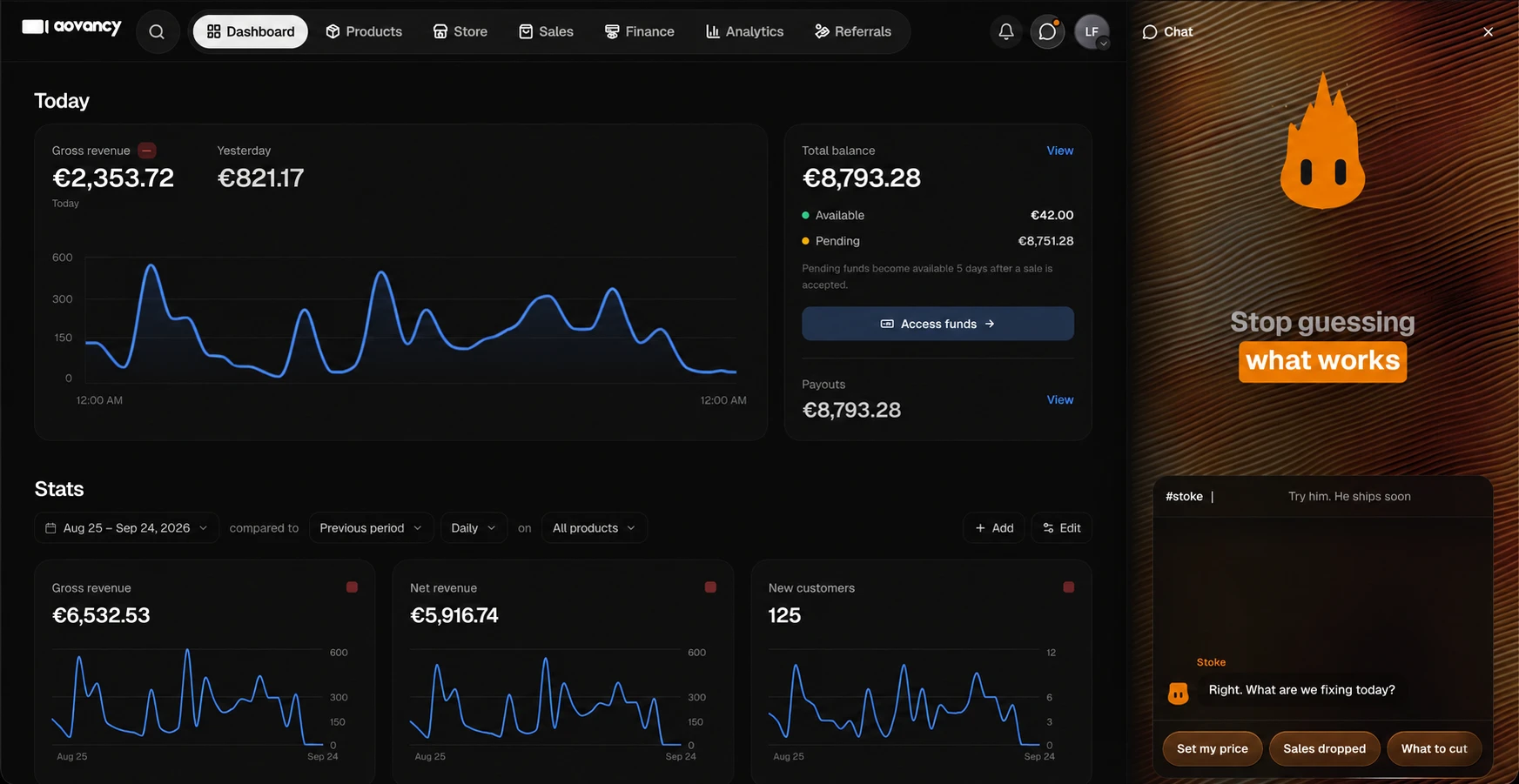Image resolution: width=1519 pixels, height=784 pixels.
Task: Click the Gross revenue stats mini chart
Action: [x=187, y=698]
